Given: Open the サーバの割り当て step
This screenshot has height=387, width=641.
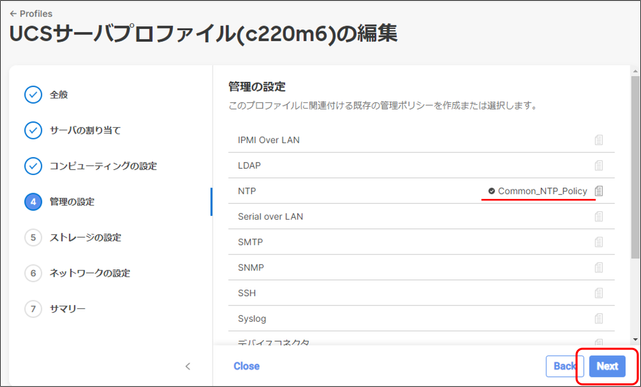Looking at the screenshot, I should pyautogui.click(x=85, y=130).
